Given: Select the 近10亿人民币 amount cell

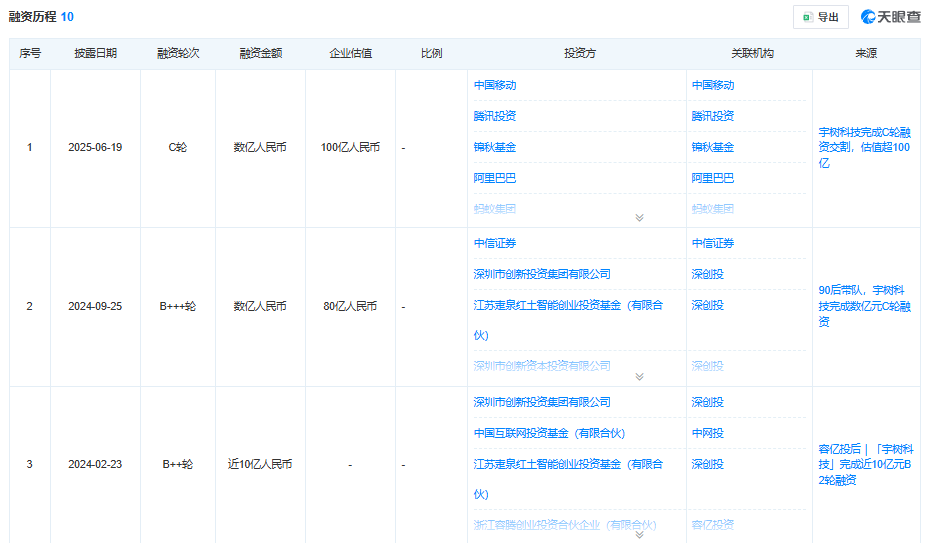Looking at the screenshot, I should (x=260, y=465).
